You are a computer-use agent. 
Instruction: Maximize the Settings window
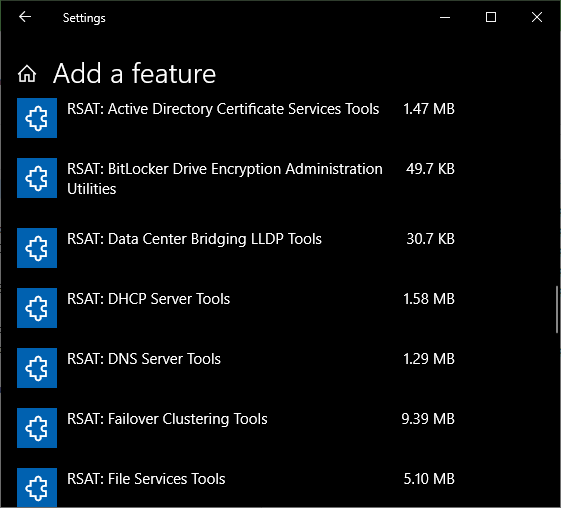point(491,17)
